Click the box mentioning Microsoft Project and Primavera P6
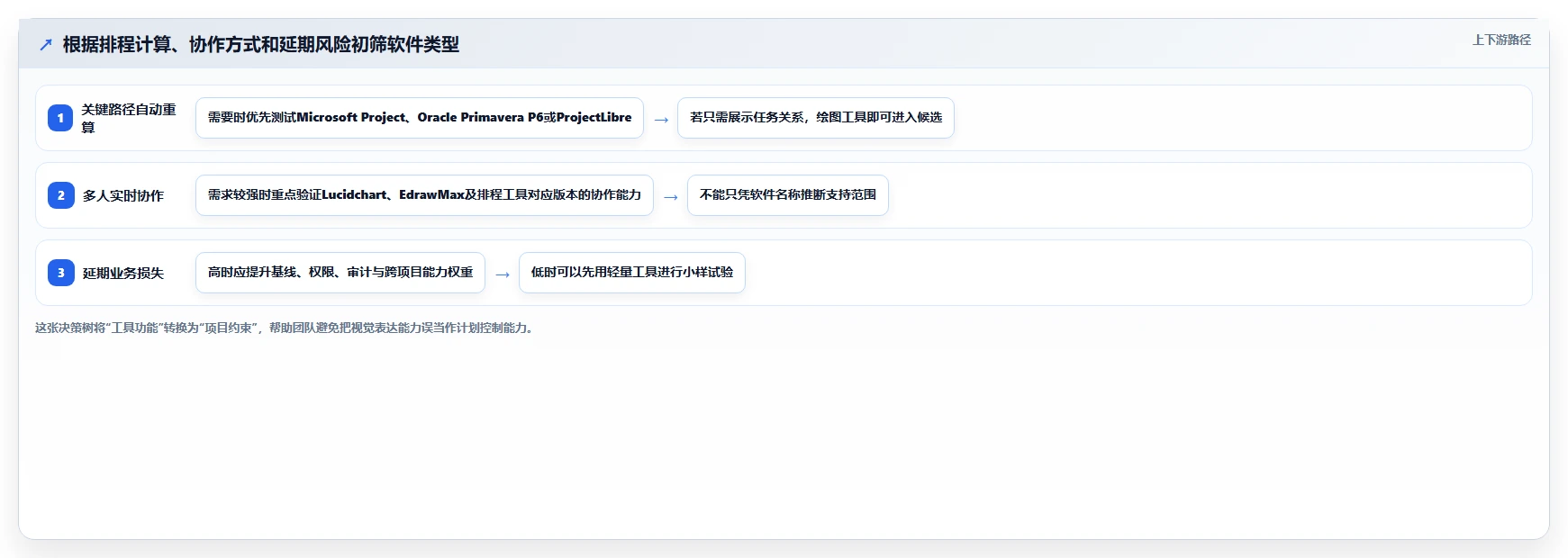Image resolution: width=1568 pixels, height=558 pixels. pos(420,118)
